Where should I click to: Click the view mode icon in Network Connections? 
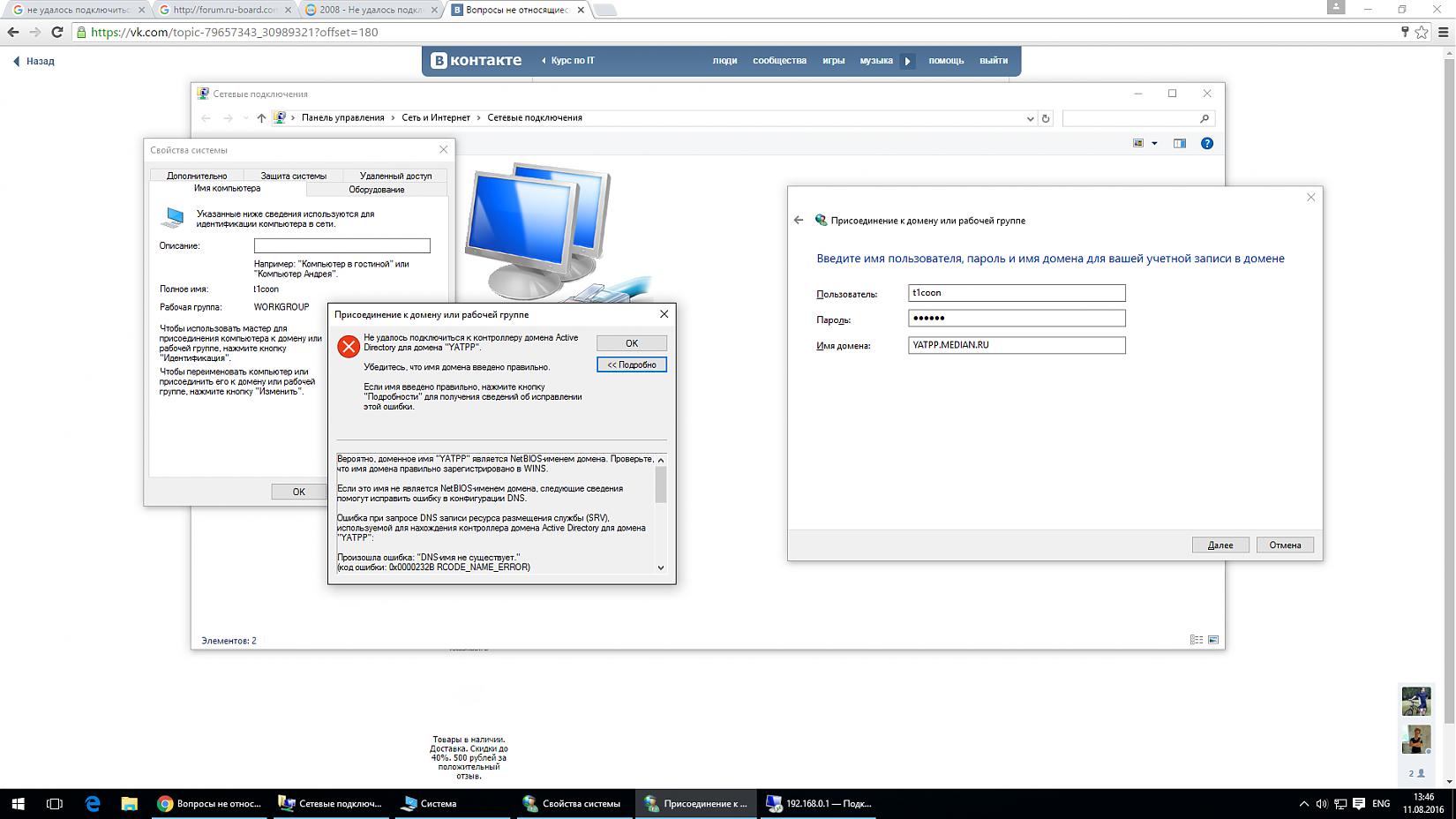[x=1138, y=143]
